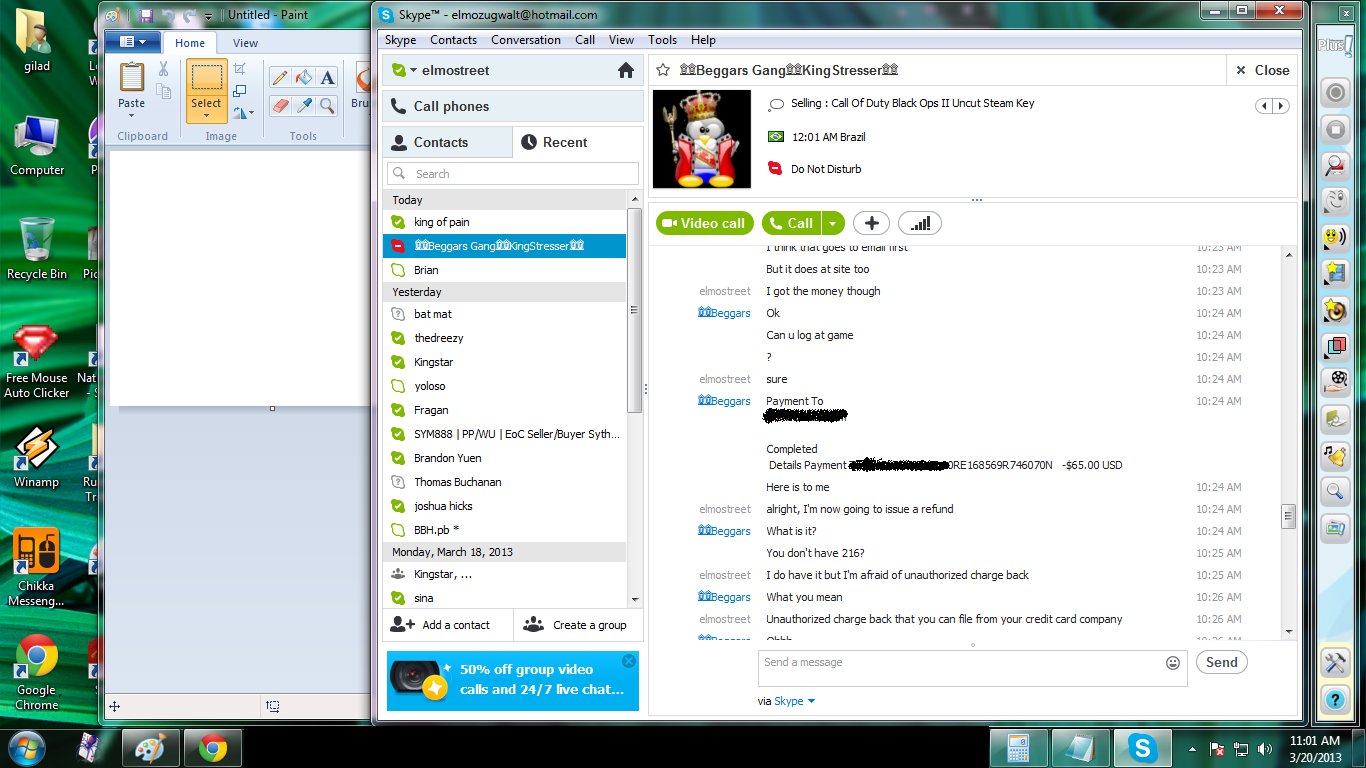Click the stop square icon in Plus sidebar
The image size is (1366, 768).
point(1335,129)
